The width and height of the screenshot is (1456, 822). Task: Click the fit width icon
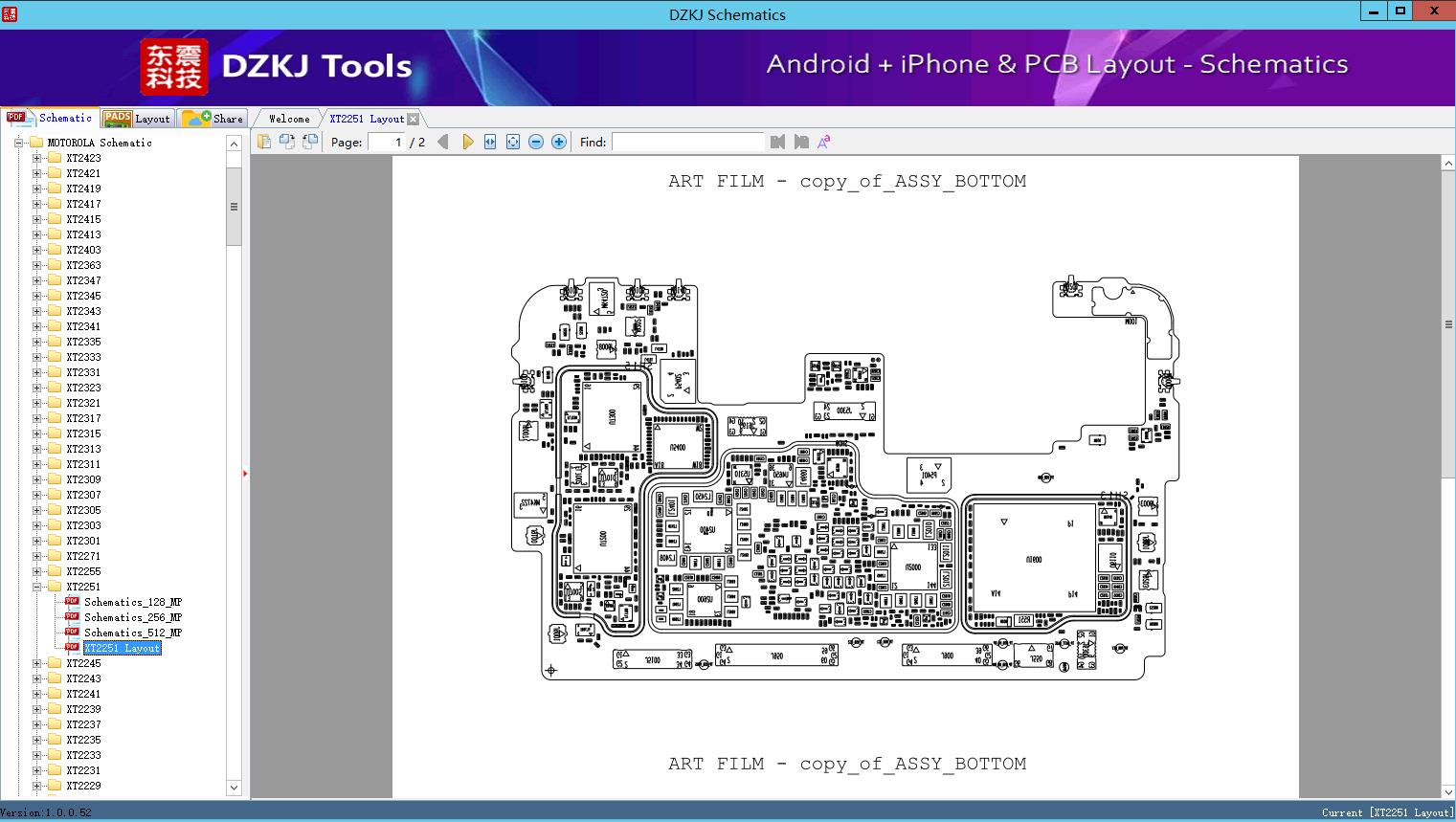tap(490, 142)
